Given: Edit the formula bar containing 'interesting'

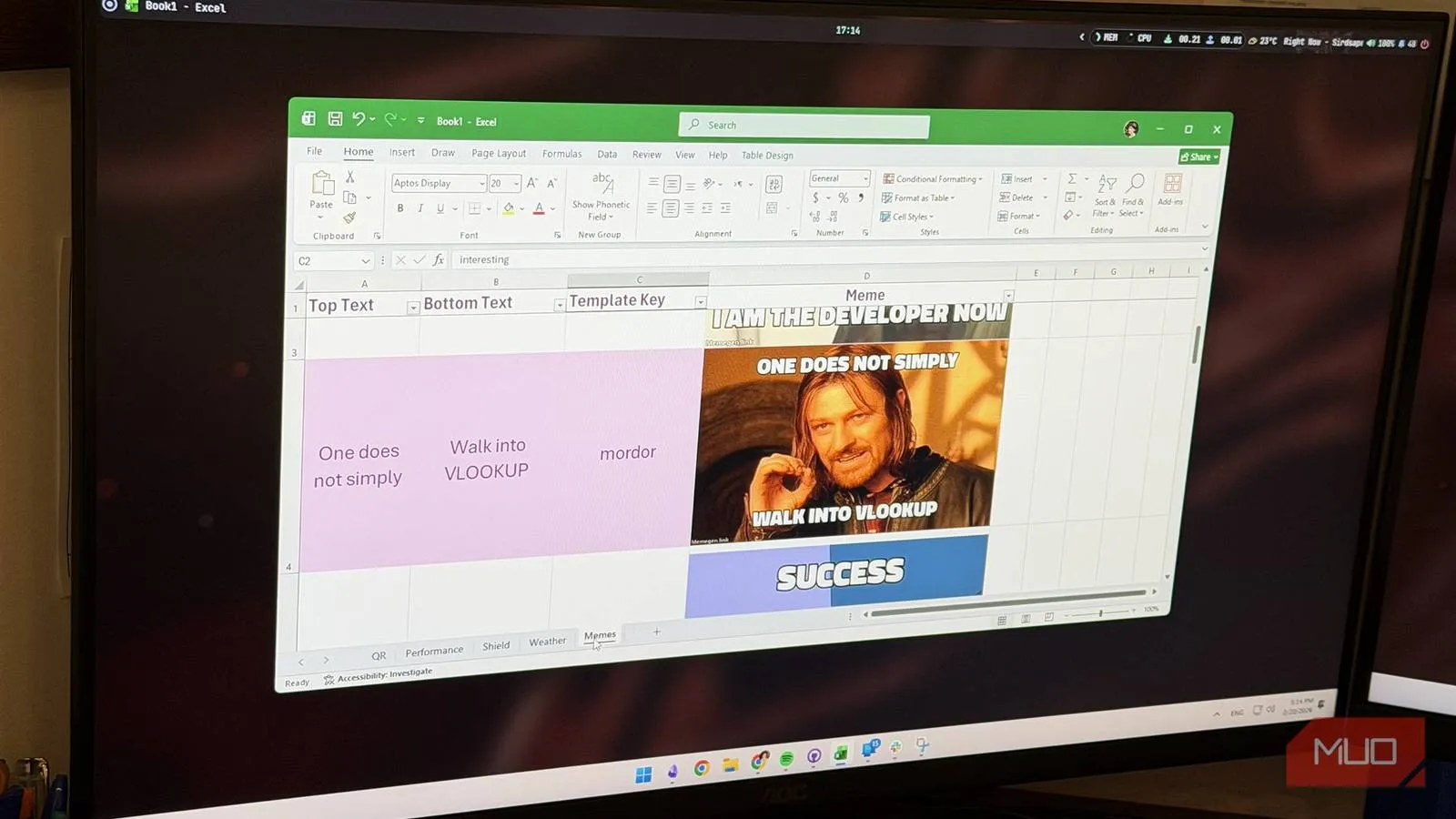Looking at the screenshot, I should (546, 259).
